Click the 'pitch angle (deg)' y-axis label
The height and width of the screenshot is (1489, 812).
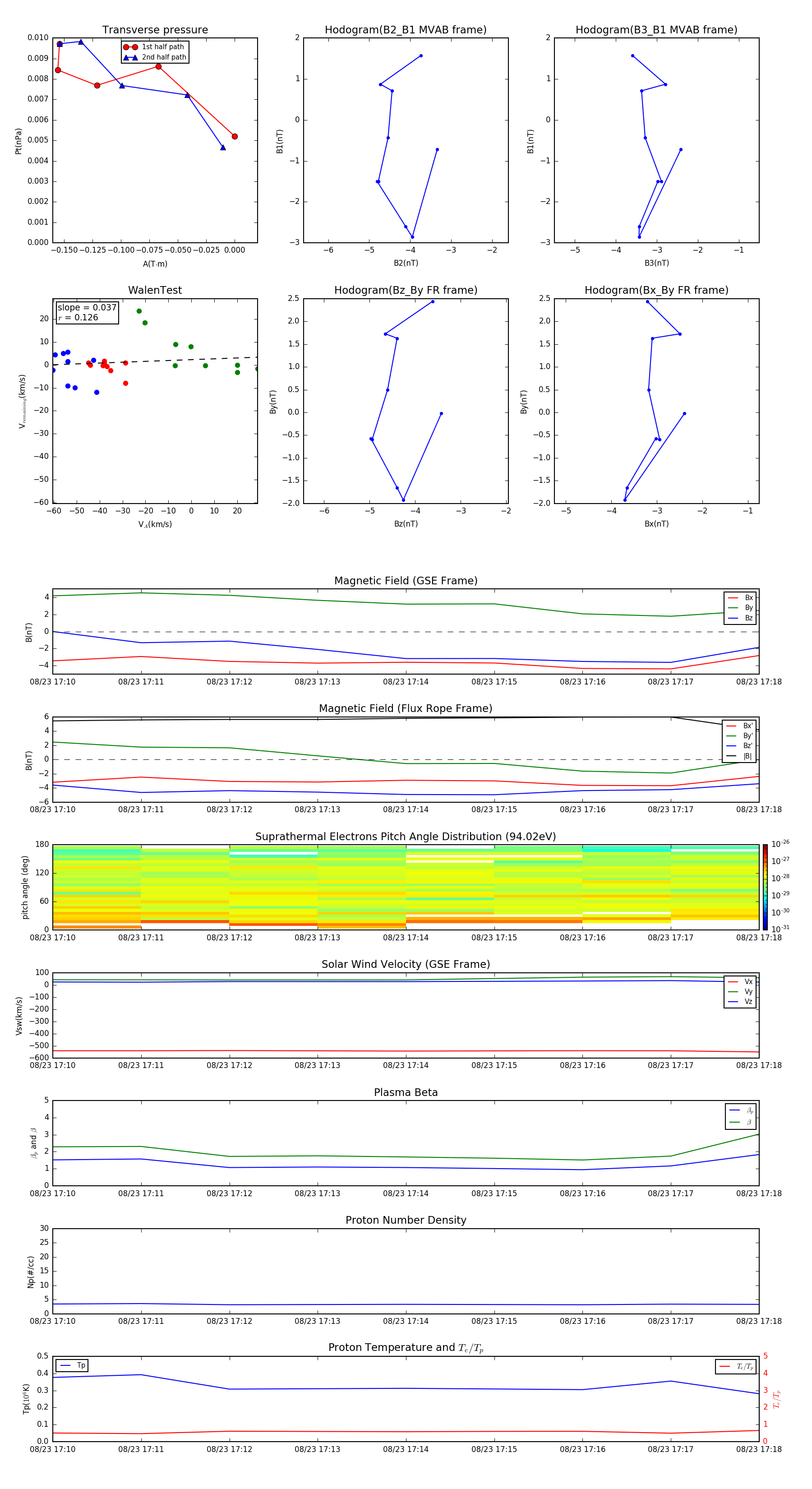pos(25,887)
